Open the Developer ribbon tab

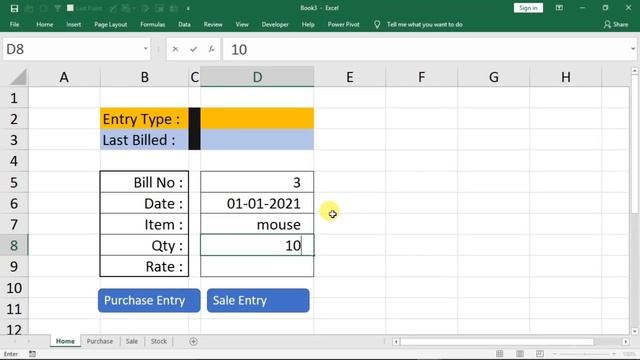(275, 24)
